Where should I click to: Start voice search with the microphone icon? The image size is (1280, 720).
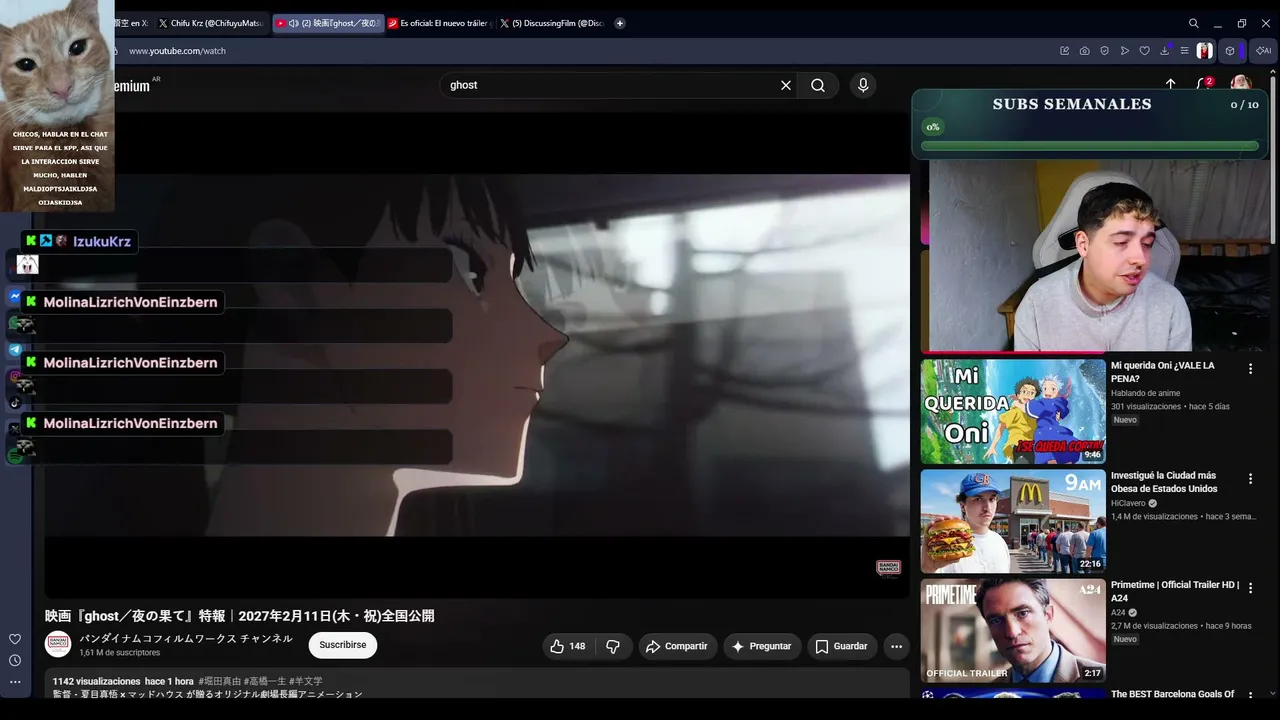click(x=863, y=85)
